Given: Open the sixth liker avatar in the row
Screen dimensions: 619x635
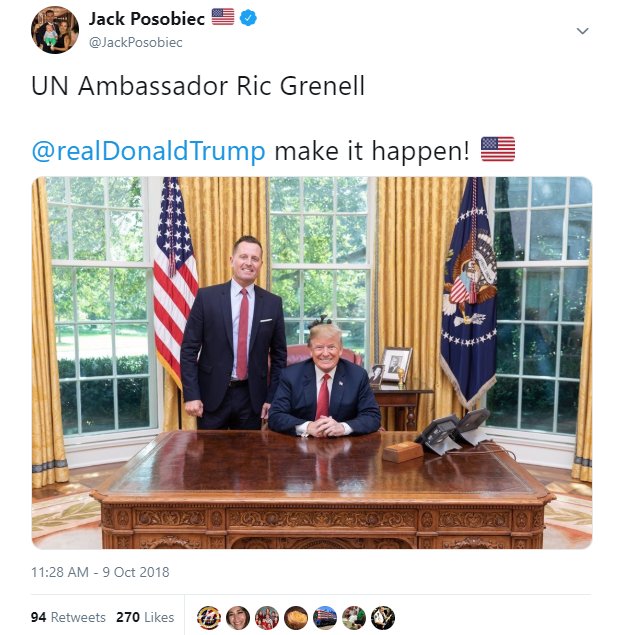Looking at the screenshot, I should (x=354, y=618).
